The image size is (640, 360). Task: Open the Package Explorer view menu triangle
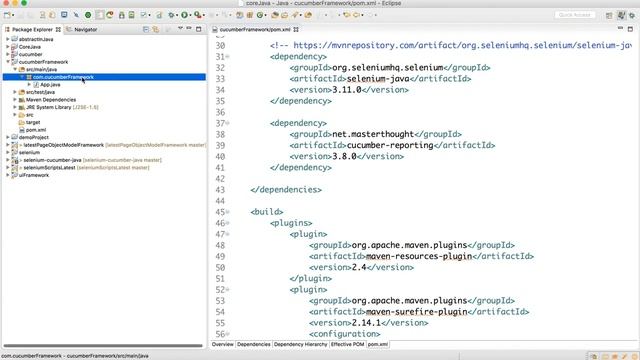point(180,29)
